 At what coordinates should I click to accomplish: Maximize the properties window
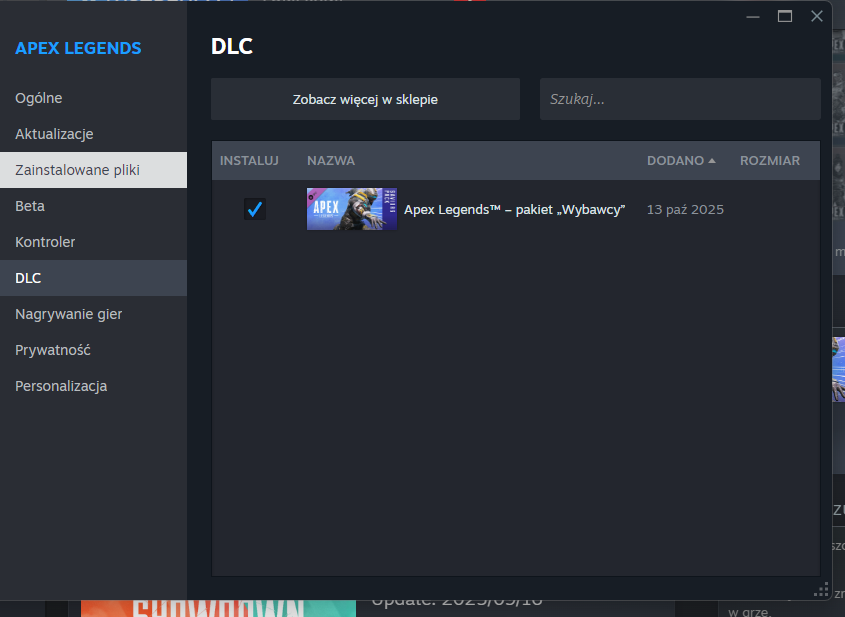click(x=785, y=16)
